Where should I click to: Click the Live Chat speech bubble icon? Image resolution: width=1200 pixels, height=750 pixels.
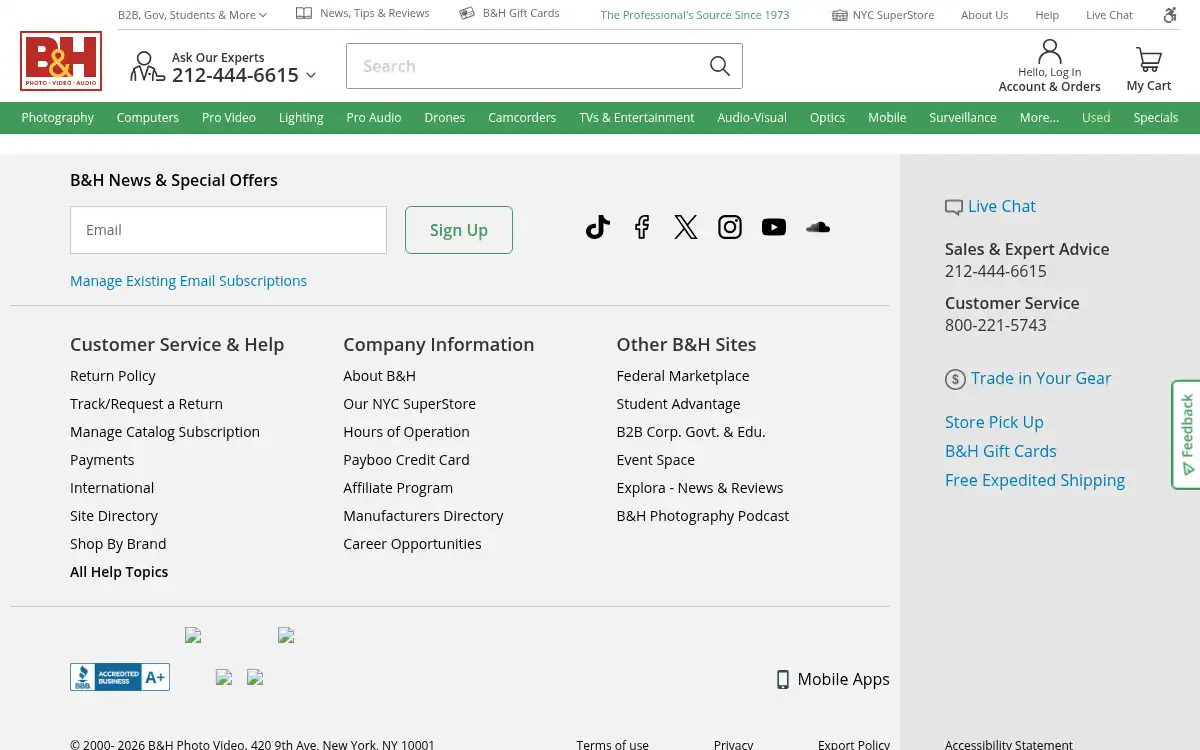[954, 208]
